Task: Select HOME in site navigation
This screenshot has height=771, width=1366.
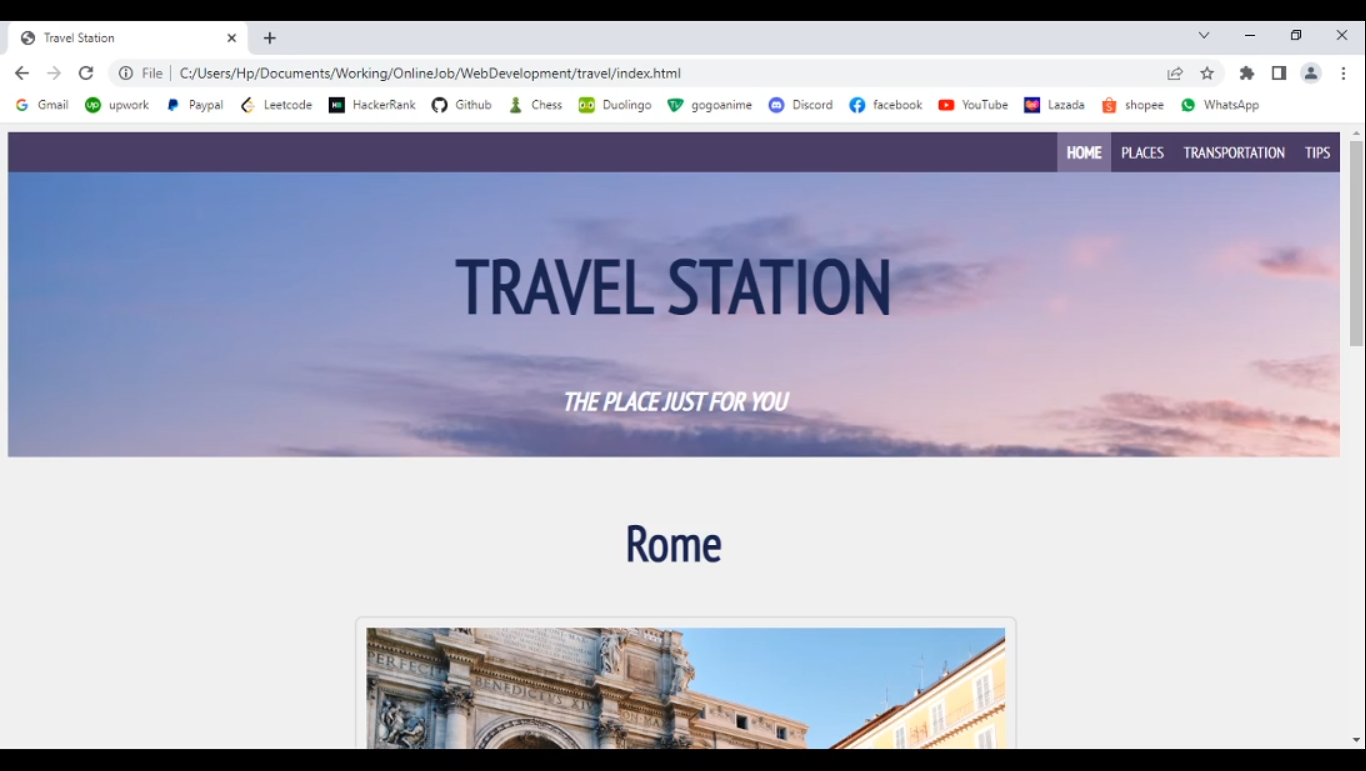Action: (1084, 153)
